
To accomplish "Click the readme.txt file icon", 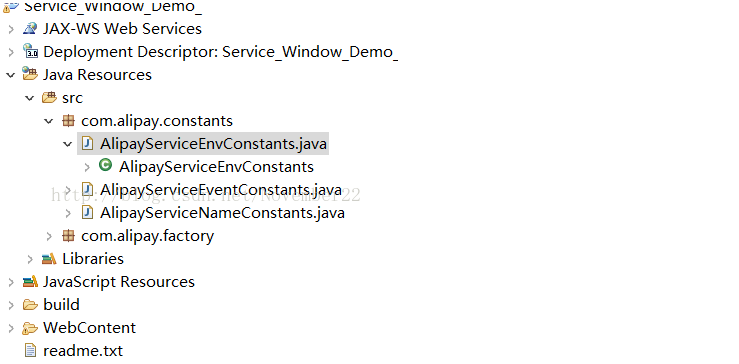I will (x=30, y=350).
